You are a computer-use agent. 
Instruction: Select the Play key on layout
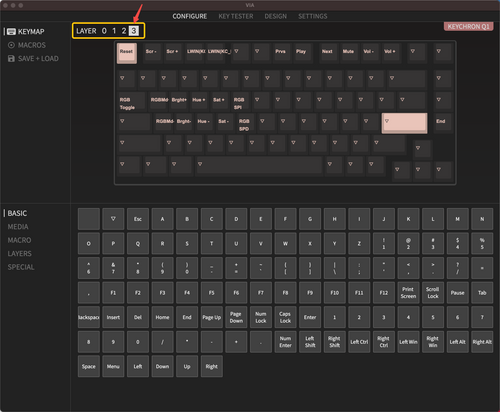pos(301,52)
